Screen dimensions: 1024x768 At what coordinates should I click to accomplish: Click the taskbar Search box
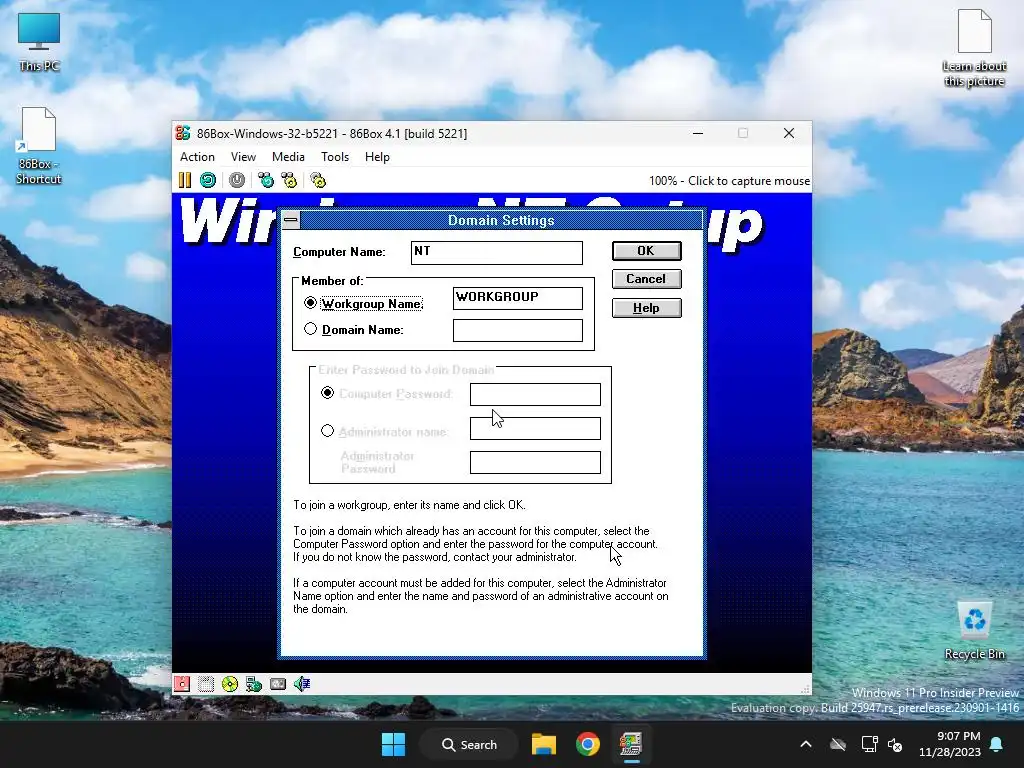pos(469,744)
